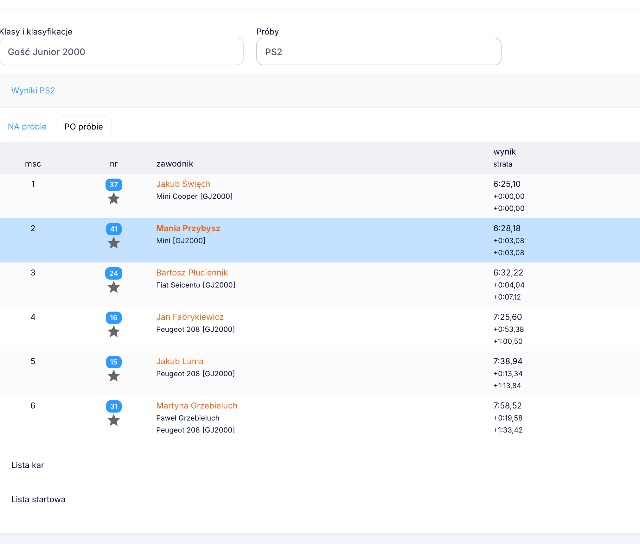
Task: Open the Klasy i klasyfikacje dropdown
Action: tap(122, 52)
